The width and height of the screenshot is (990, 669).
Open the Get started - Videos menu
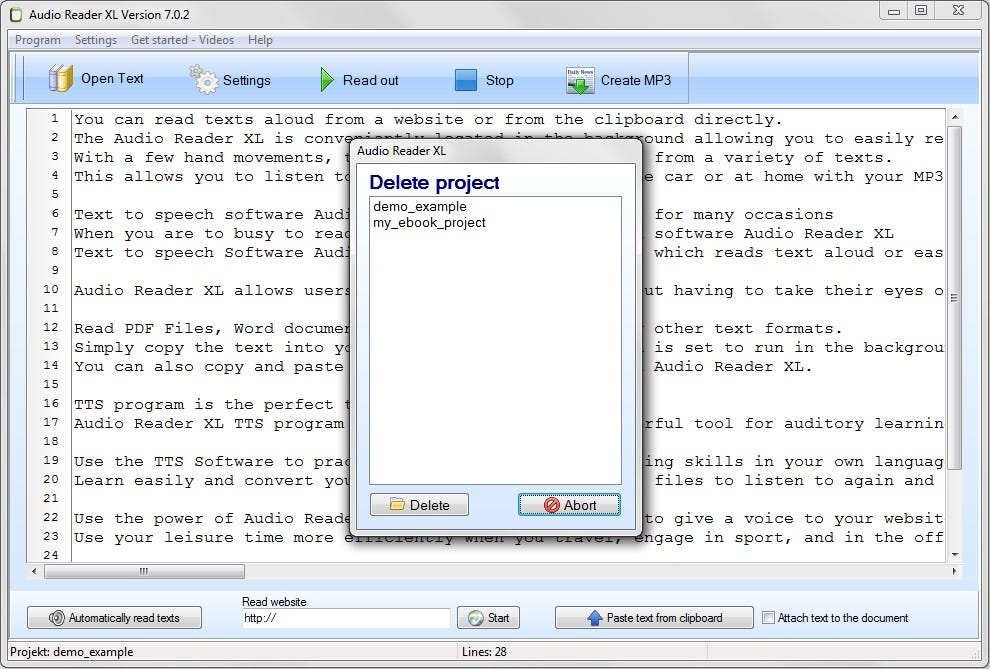pos(183,40)
